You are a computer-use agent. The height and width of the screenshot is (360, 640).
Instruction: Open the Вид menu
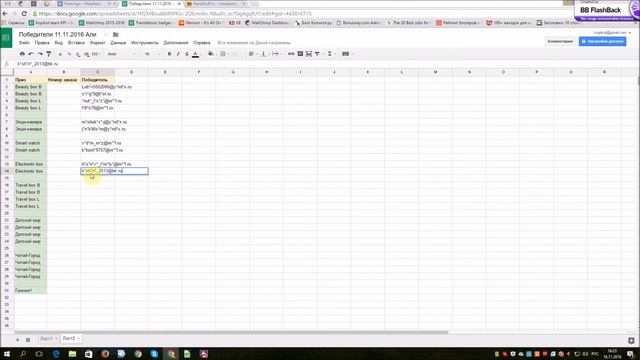(x=59, y=42)
